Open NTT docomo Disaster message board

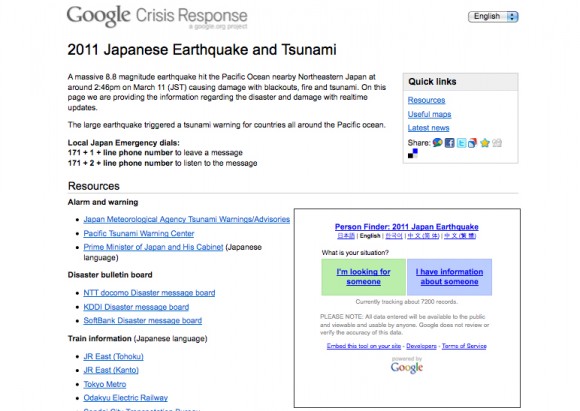click(x=149, y=293)
